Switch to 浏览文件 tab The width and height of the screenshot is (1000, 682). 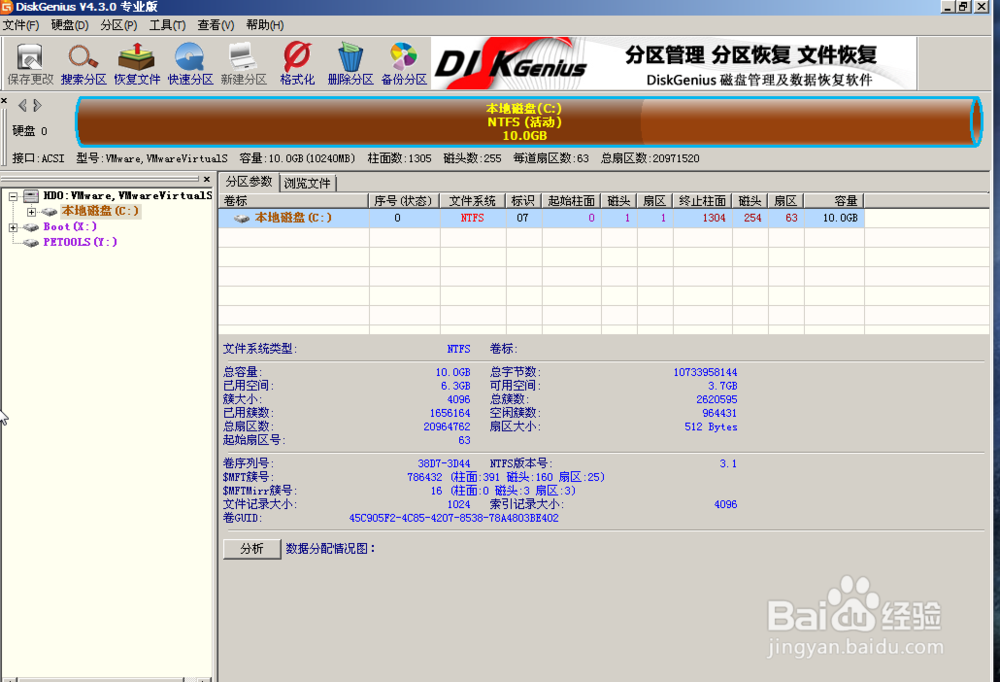(307, 183)
